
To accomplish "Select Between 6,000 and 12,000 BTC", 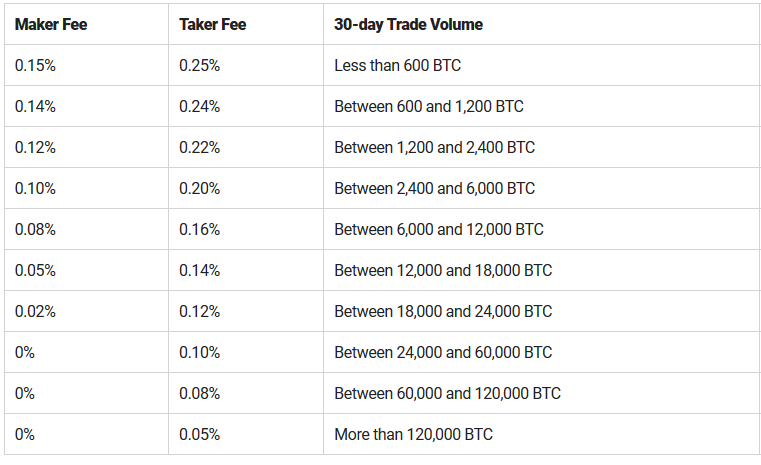I will pos(542,229).
